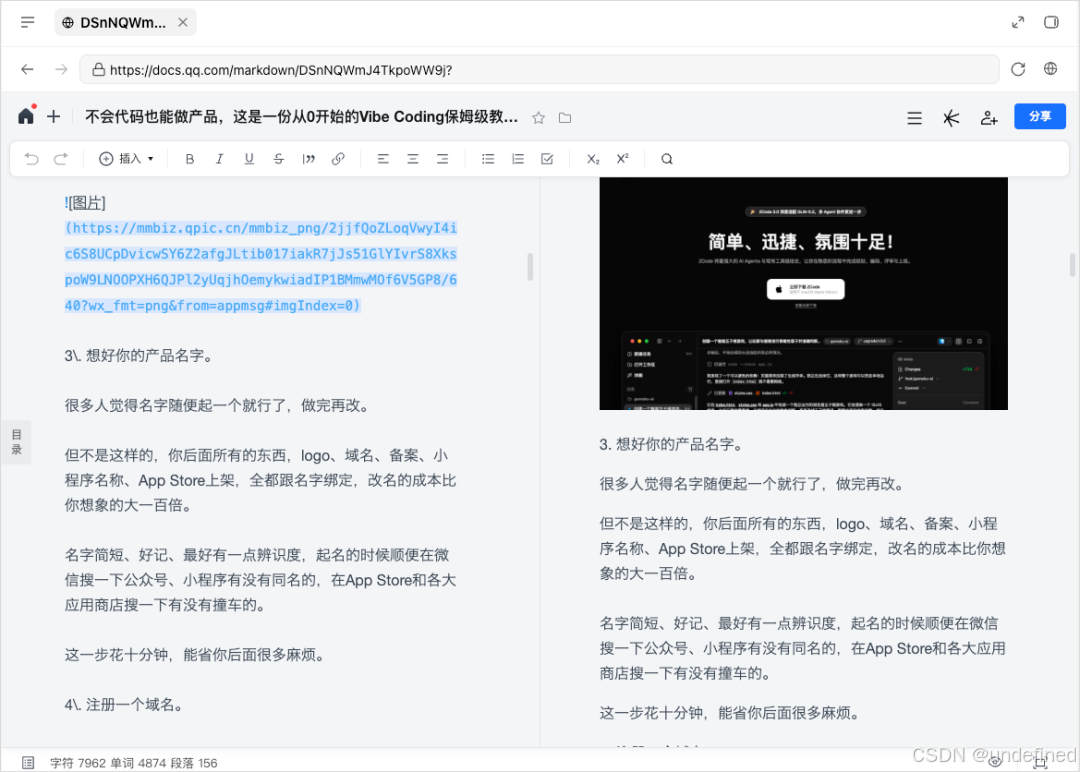Image resolution: width=1080 pixels, height=772 pixels.
Task: Select the DSnNQWm... tab
Action: (125, 23)
